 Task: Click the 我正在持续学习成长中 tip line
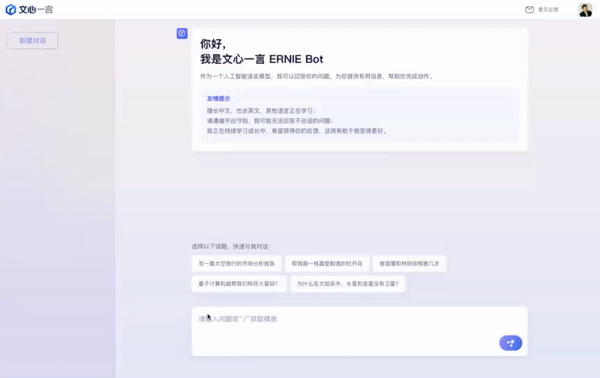[x=297, y=131]
